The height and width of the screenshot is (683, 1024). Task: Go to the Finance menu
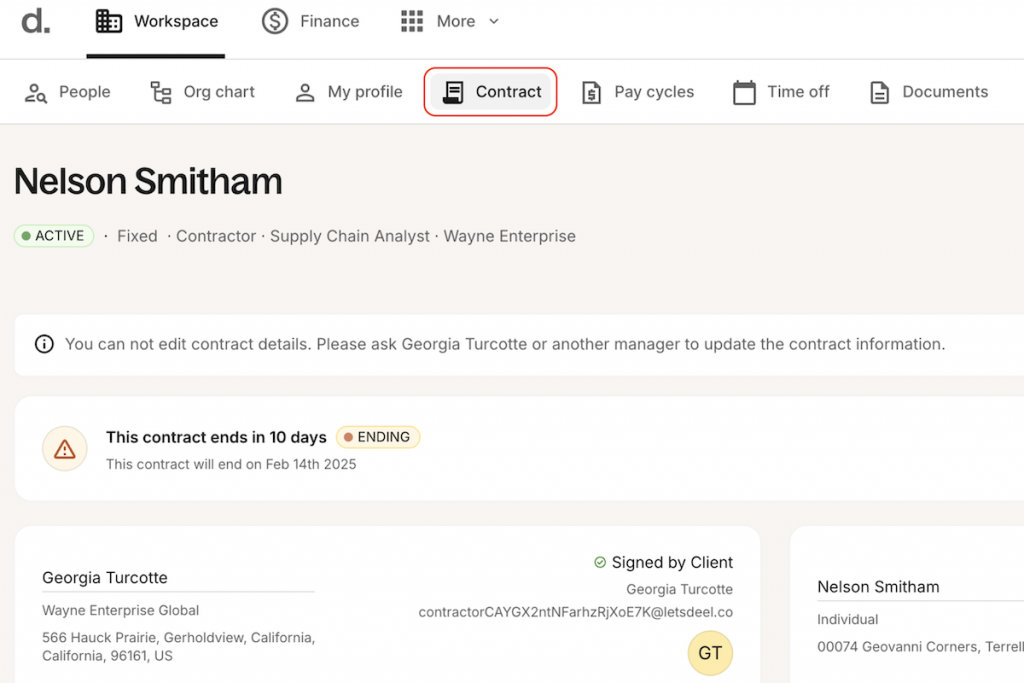coord(310,21)
